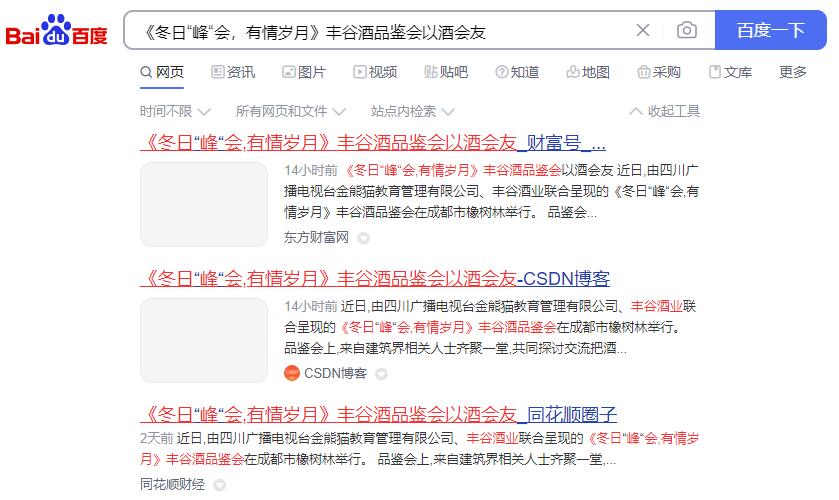Viewport: 839px width, 500px height.
Task: Click the round icon beside CSDN博客 source
Action: pos(381,374)
